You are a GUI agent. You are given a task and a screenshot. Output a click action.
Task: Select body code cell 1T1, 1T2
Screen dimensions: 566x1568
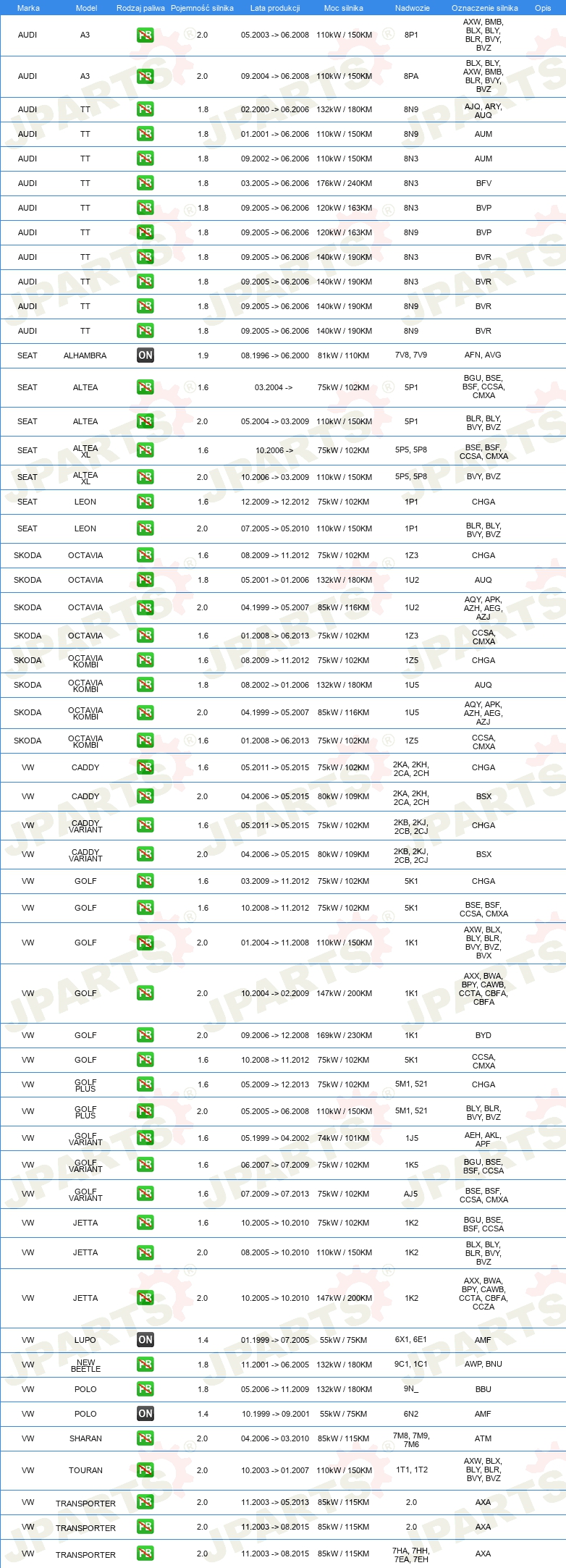(411, 1470)
